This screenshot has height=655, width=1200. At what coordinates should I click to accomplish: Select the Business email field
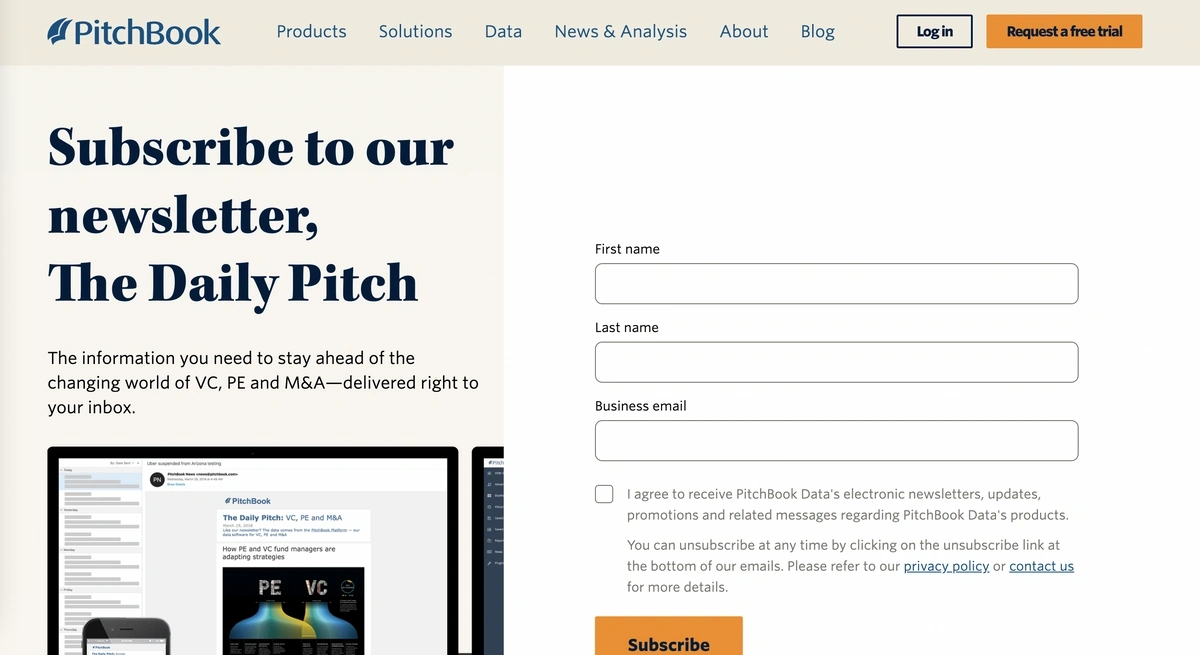point(836,440)
